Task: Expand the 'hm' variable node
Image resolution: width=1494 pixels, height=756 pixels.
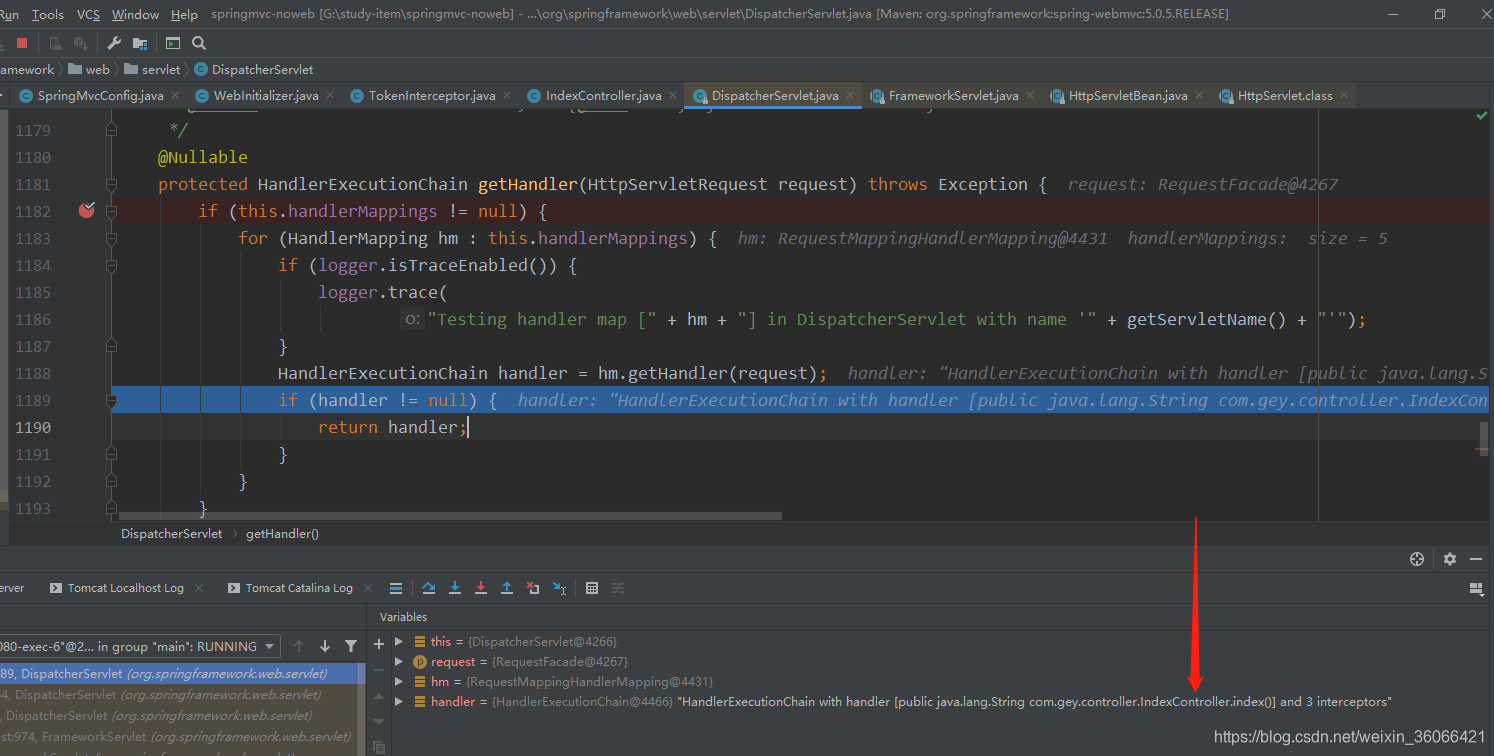Action: point(399,681)
